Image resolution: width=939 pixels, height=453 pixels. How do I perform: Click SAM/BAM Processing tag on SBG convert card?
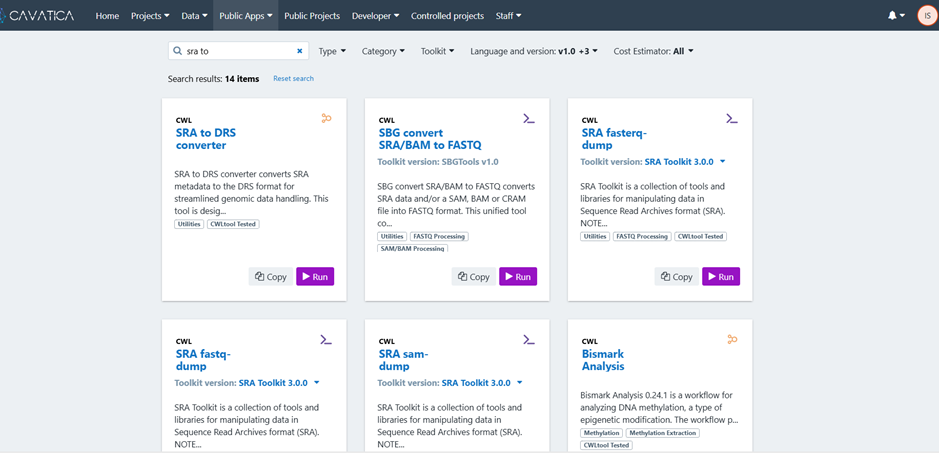(413, 248)
